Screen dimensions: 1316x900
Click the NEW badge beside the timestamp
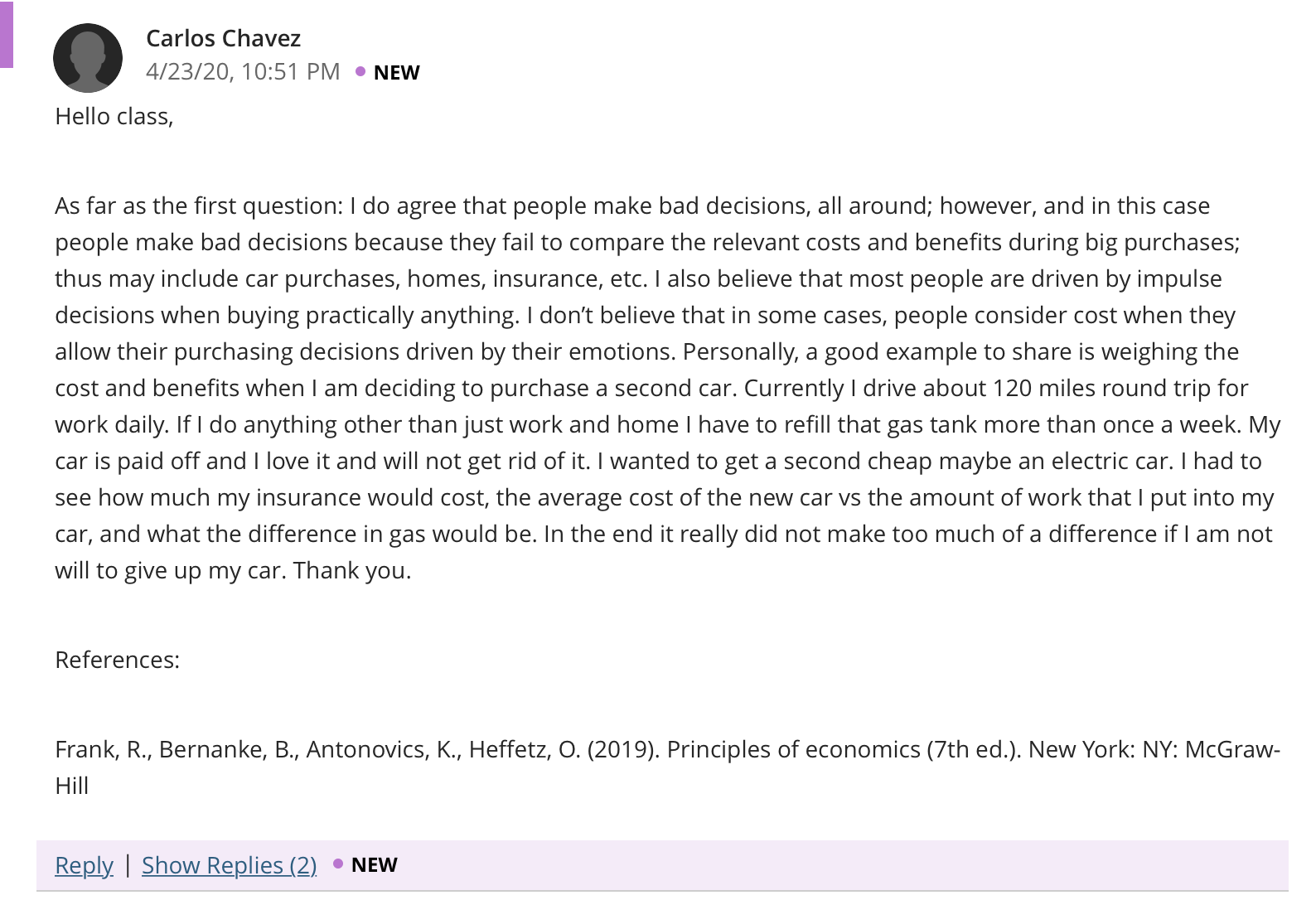coord(396,73)
